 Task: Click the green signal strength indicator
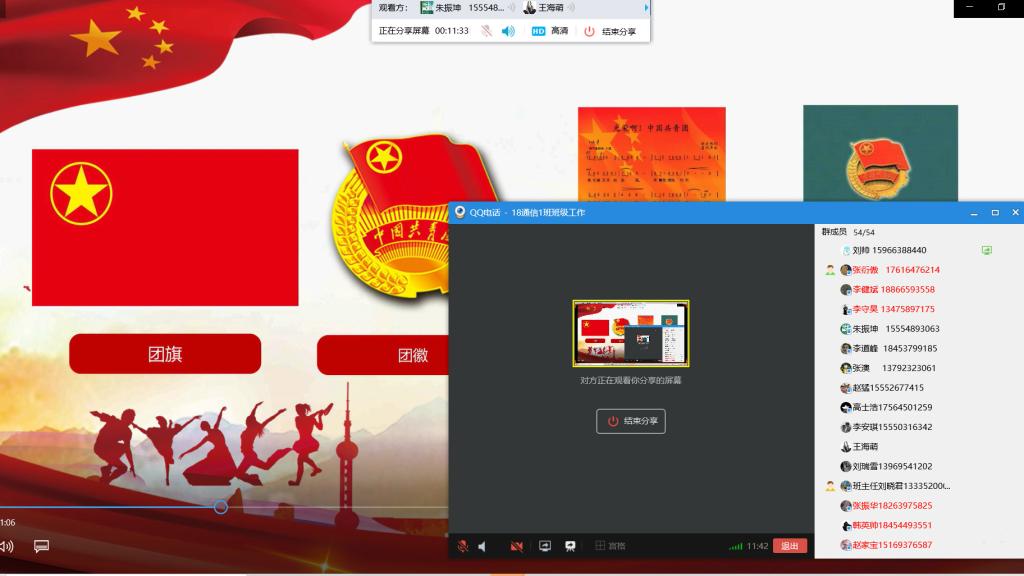click(x=735, y=546)
